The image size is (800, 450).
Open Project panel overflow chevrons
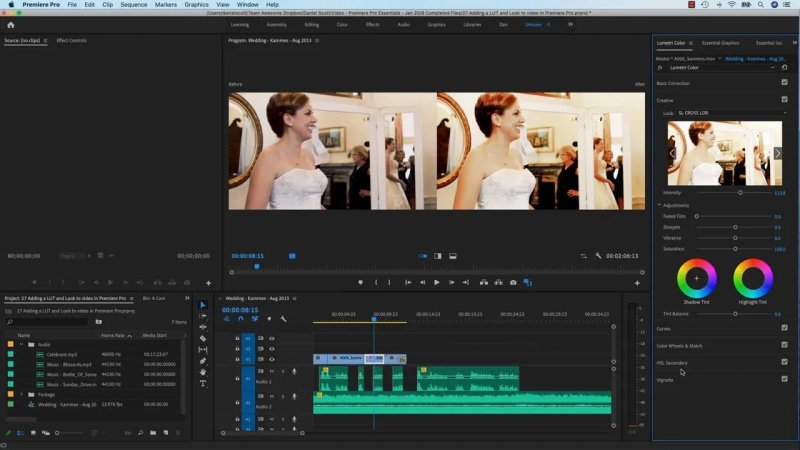[187, 298]
